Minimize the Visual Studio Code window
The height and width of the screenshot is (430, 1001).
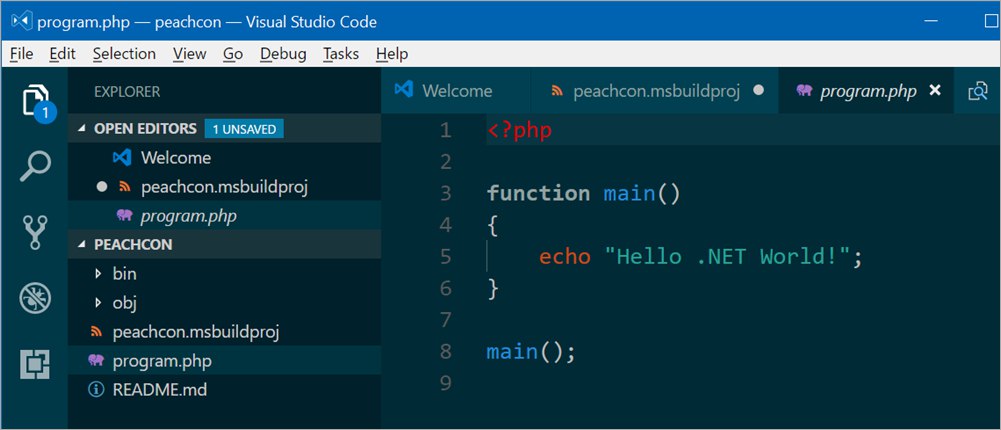931,22
